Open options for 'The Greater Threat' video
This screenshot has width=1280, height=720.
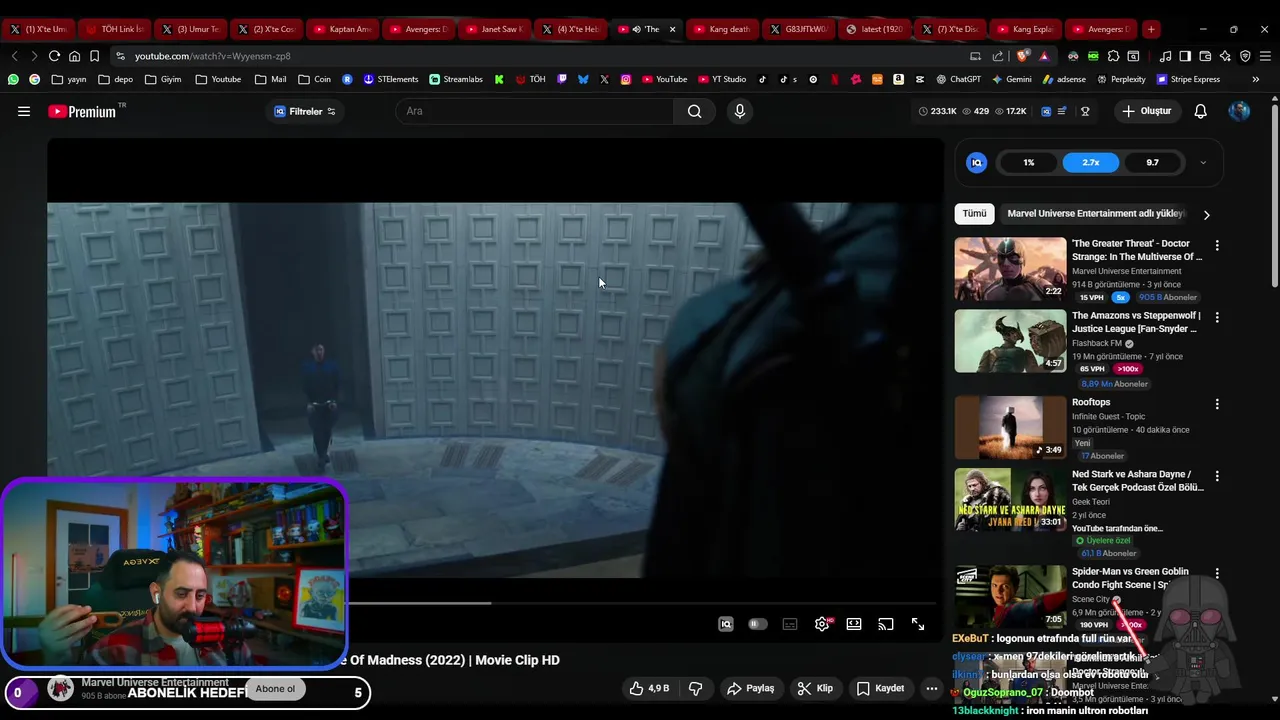tap(1217, 245)
